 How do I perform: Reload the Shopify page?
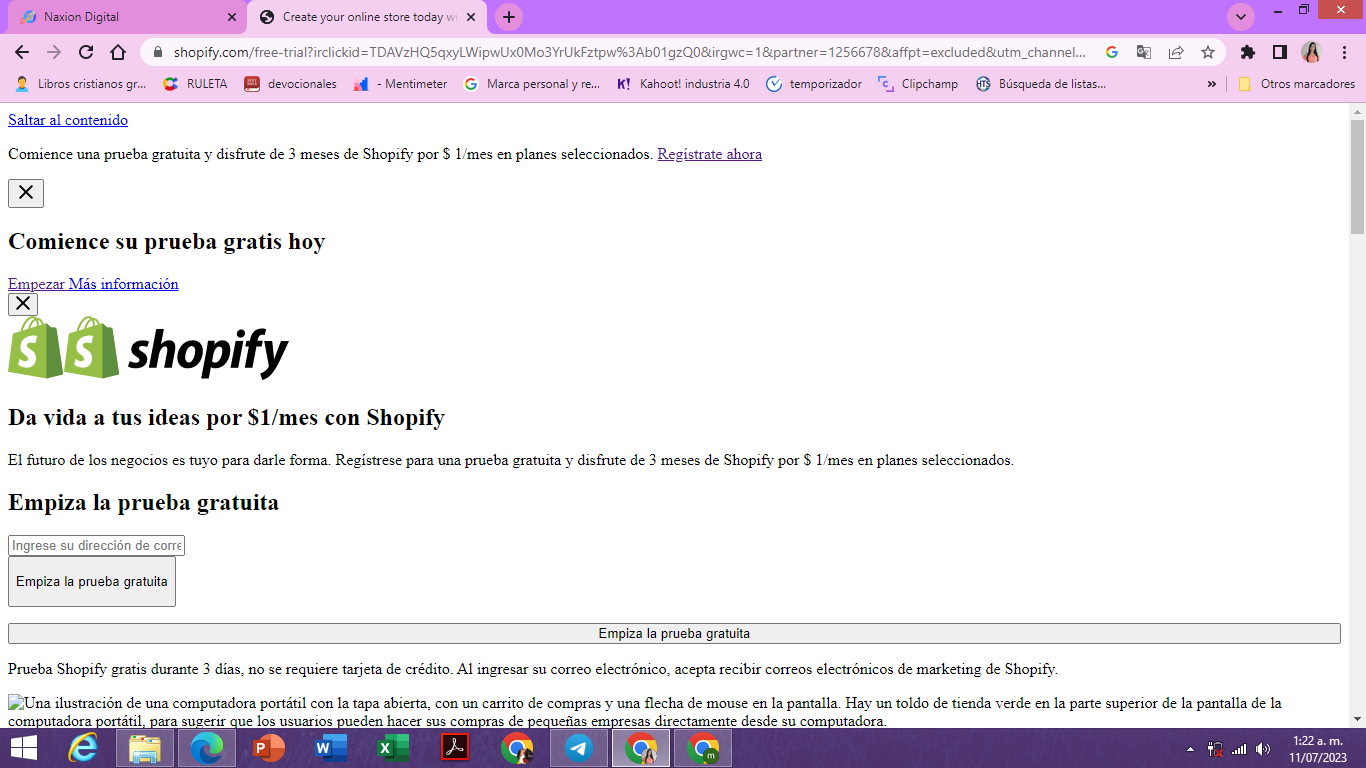tap(86, 52)
